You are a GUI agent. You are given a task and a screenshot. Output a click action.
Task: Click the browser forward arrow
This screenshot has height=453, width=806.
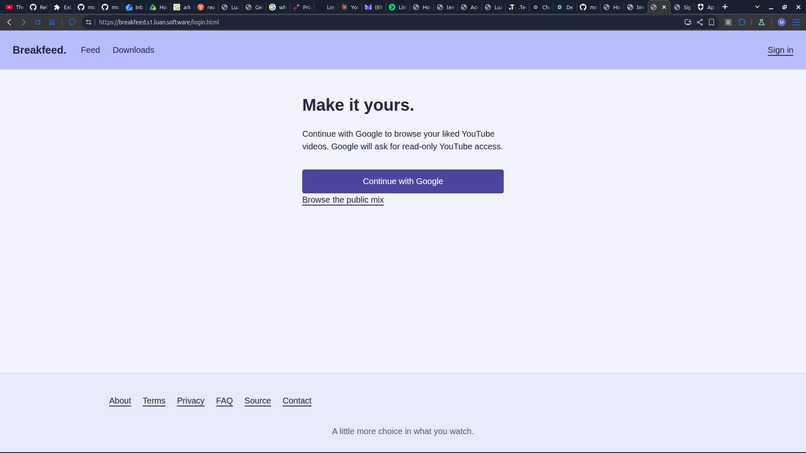[x=23, y=22]
